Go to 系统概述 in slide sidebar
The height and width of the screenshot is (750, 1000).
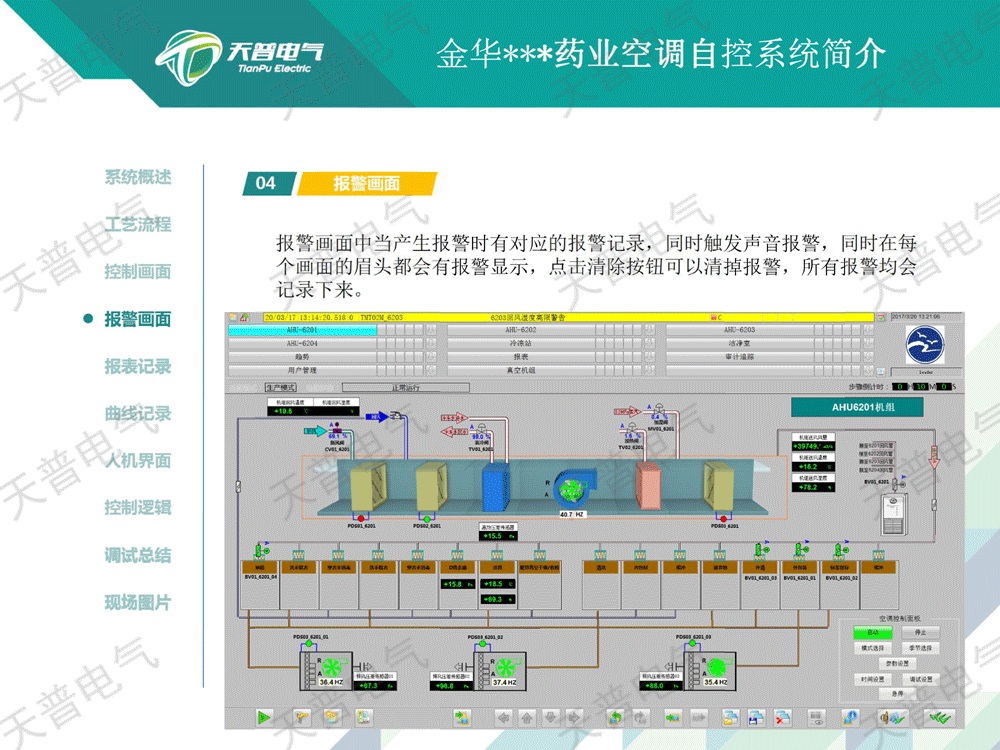click(x=138, y=177)
